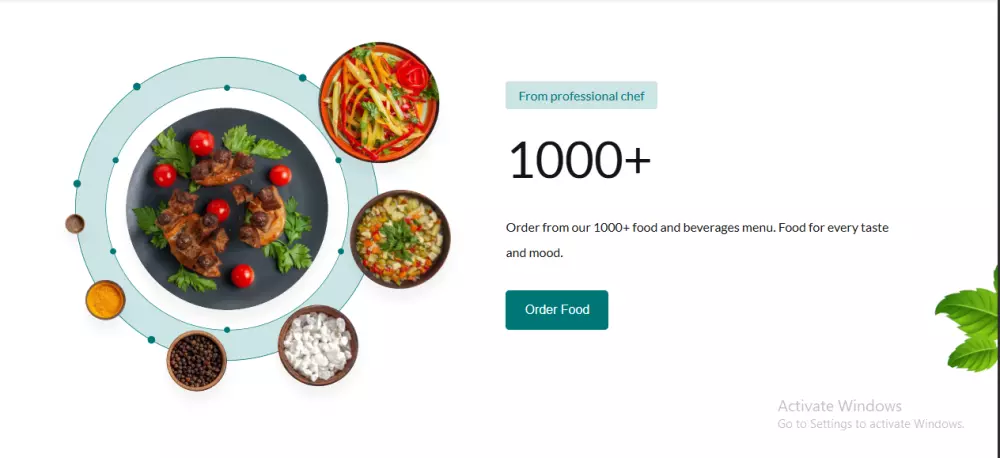Select the vegetable soup in brown bowl
Image resolution: width=1000 pixels, height=458 pixels.
[x=400, y=239]
